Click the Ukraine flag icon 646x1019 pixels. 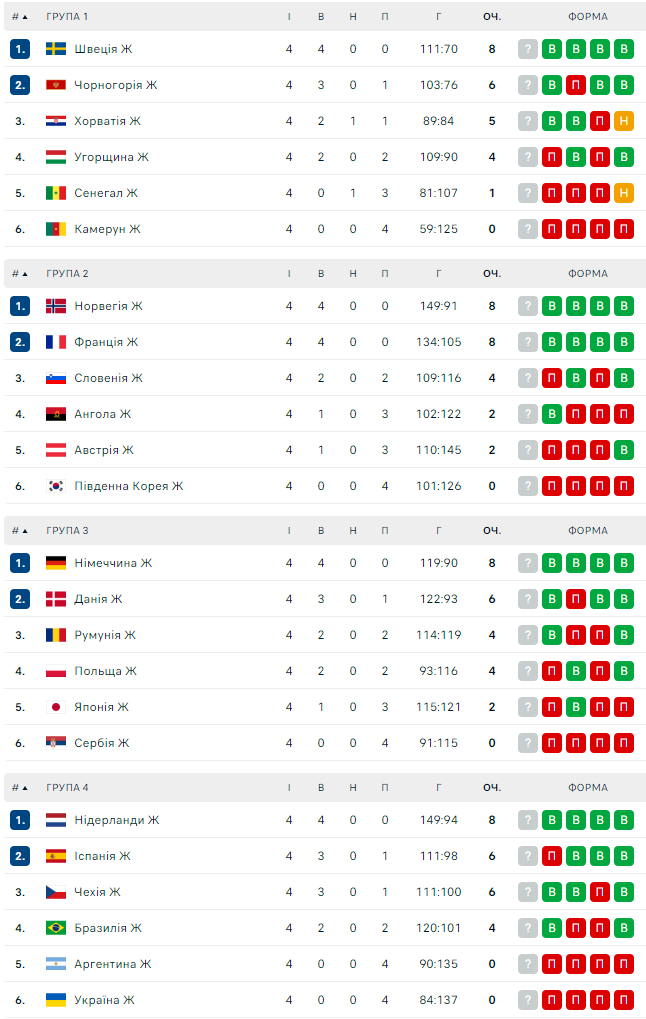tap(56, 1000)
